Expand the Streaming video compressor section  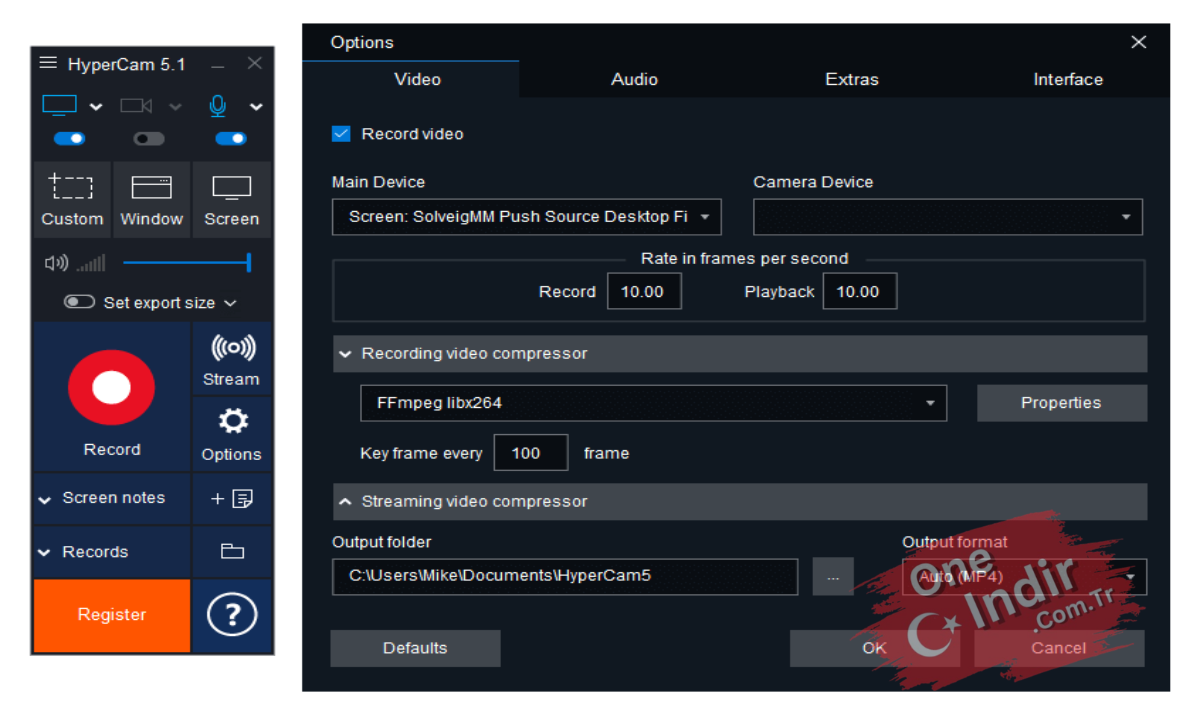pos(740,502)
